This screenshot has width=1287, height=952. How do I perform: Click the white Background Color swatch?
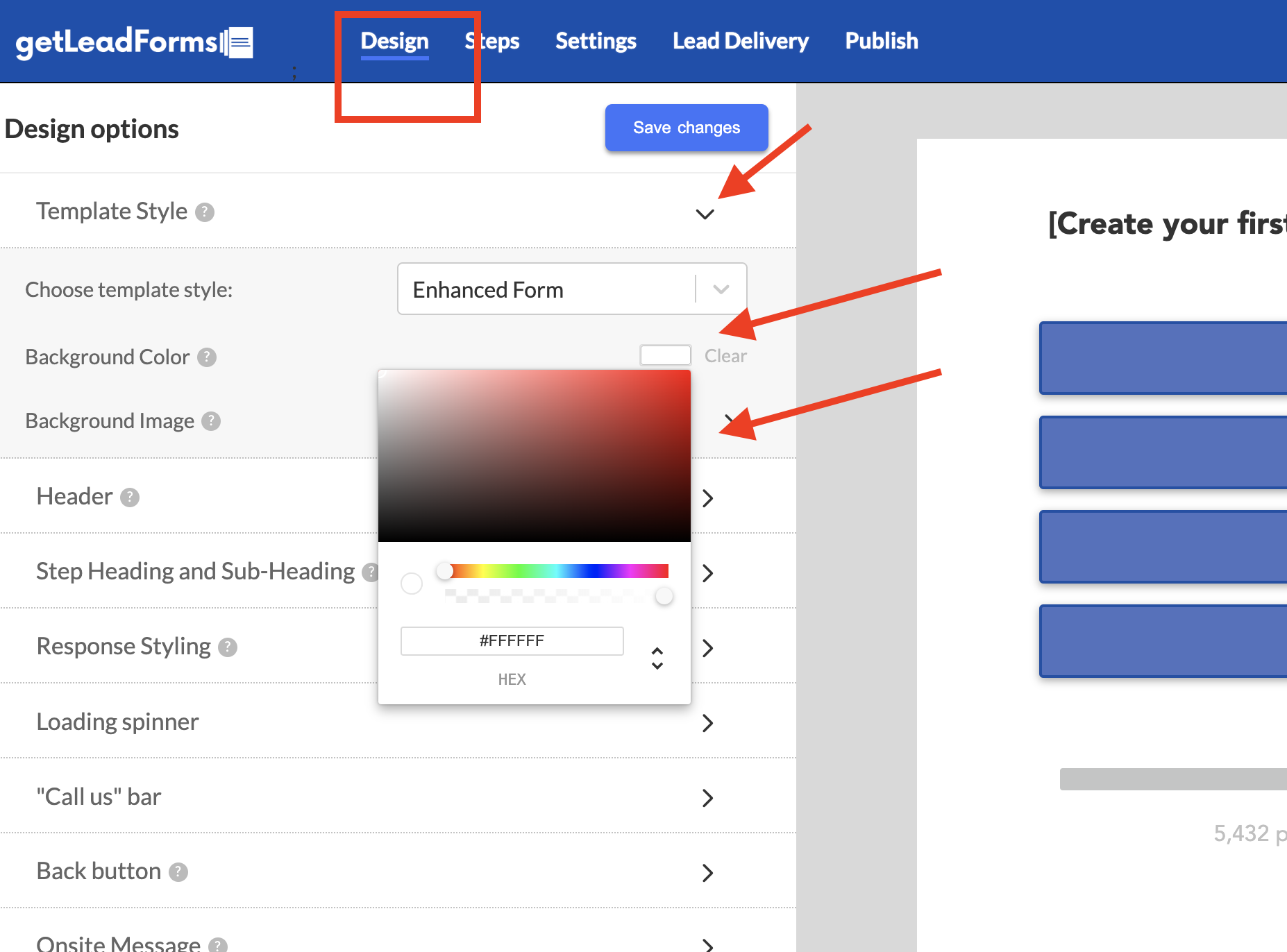click(664, 355)
